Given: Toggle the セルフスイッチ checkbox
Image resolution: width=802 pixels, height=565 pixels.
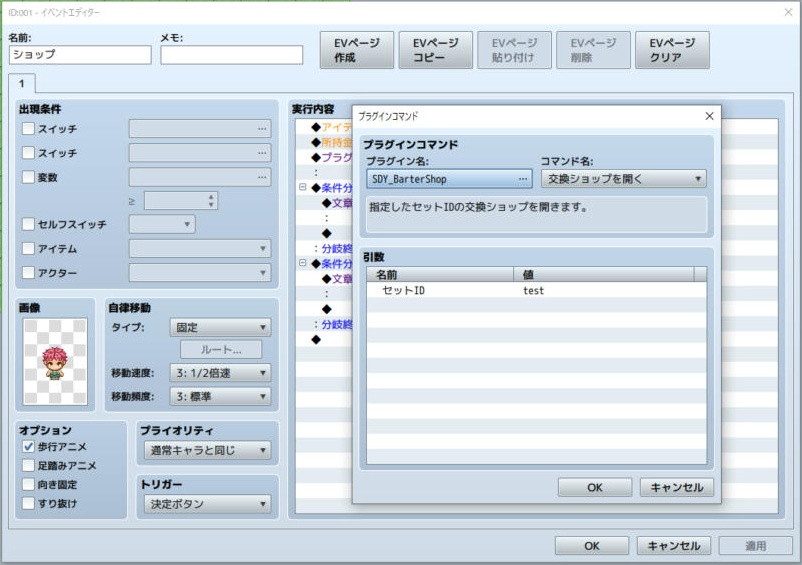Looking at the screenshot, I should tap(28, 224).
